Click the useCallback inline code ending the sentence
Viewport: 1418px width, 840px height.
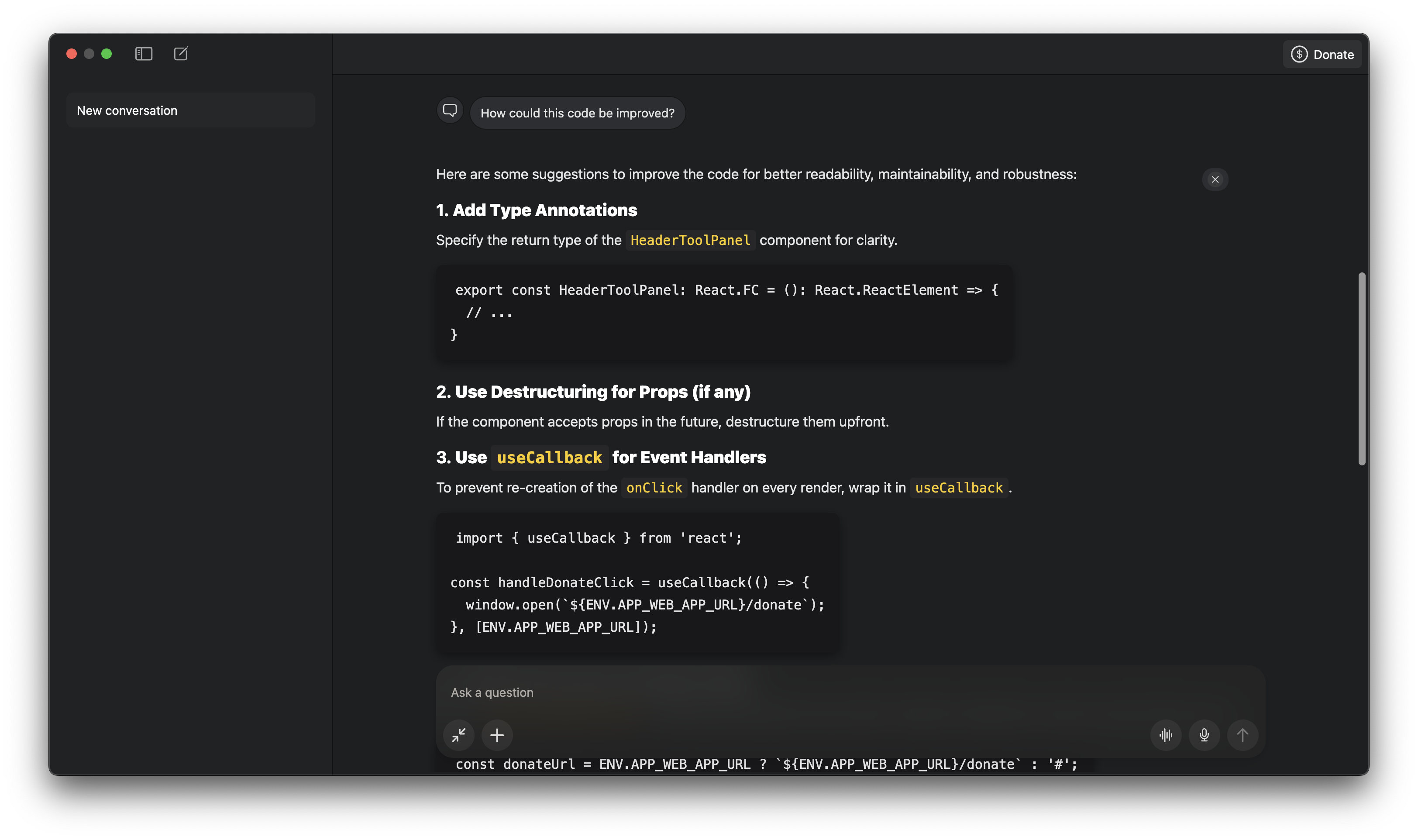coord(959,487)
